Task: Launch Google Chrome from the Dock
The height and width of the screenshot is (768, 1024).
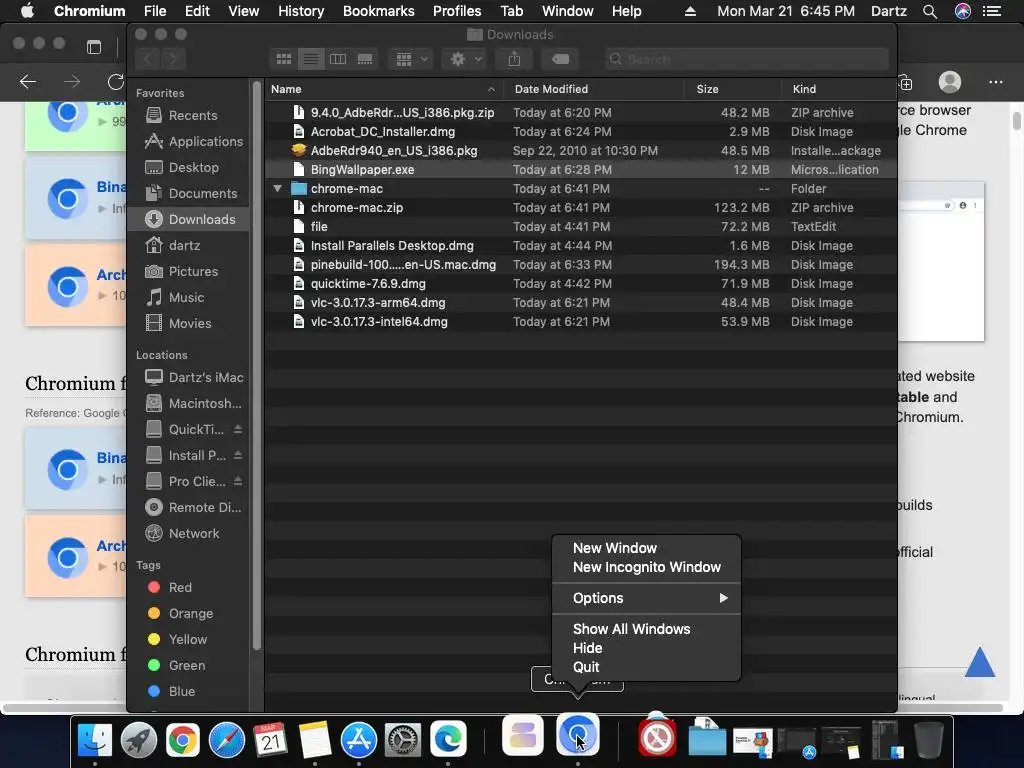Action: pyautogui.click(x=183, y=739)
